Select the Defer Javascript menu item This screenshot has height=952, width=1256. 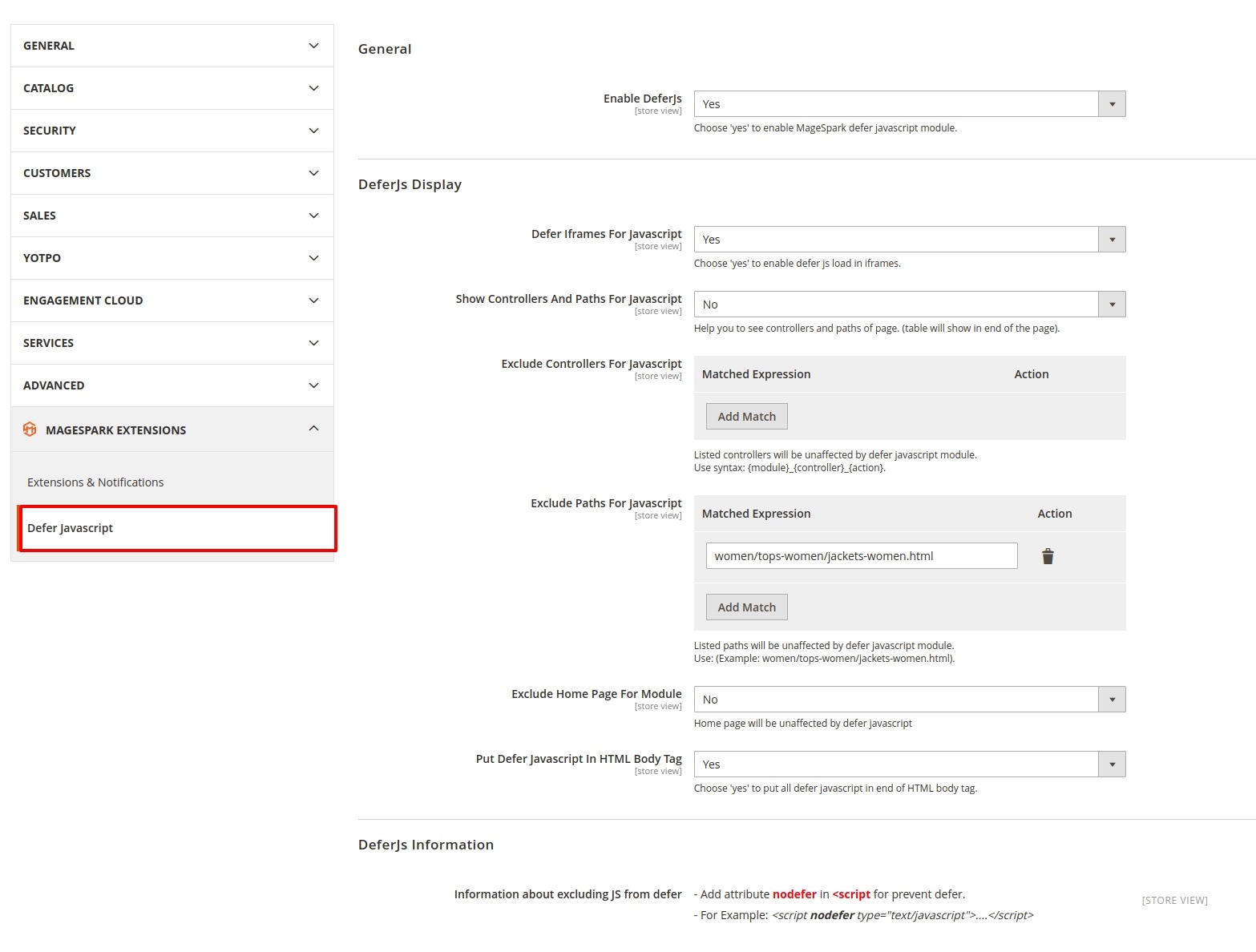click(177, 528)
